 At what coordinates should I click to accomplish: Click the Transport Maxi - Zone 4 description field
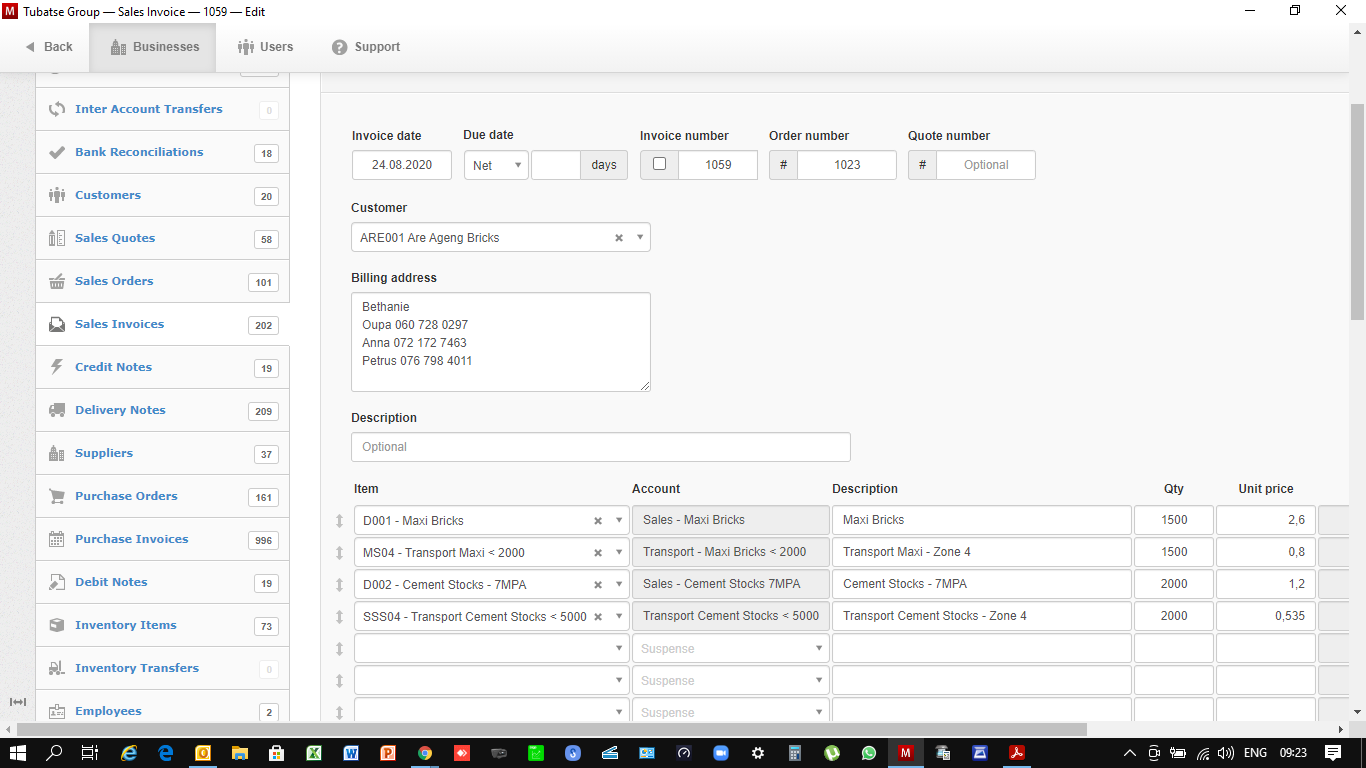tap(982, 552)
